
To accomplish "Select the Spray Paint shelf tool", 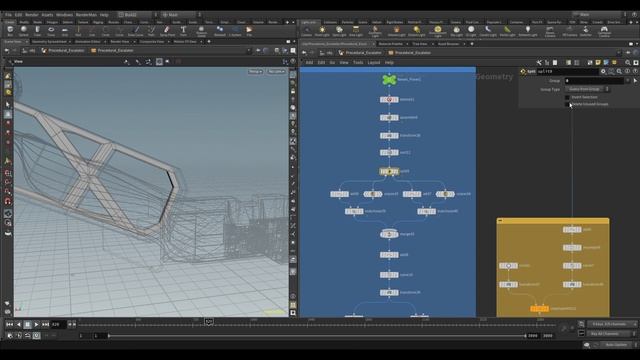I will pyautogui.click(x=167, y=31).
